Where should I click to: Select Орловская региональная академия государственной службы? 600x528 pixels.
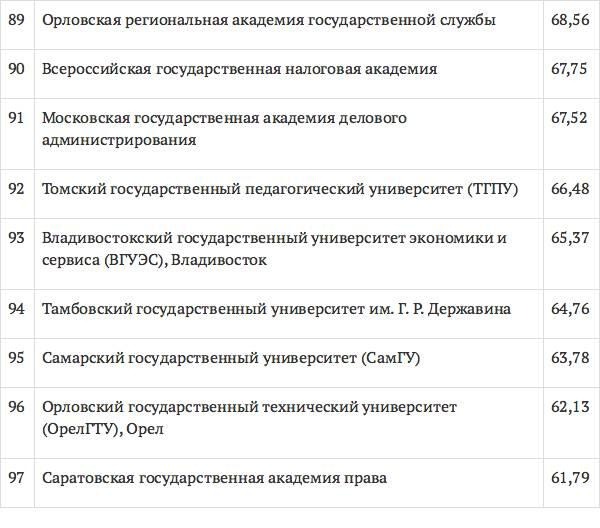tap(269, 20)
